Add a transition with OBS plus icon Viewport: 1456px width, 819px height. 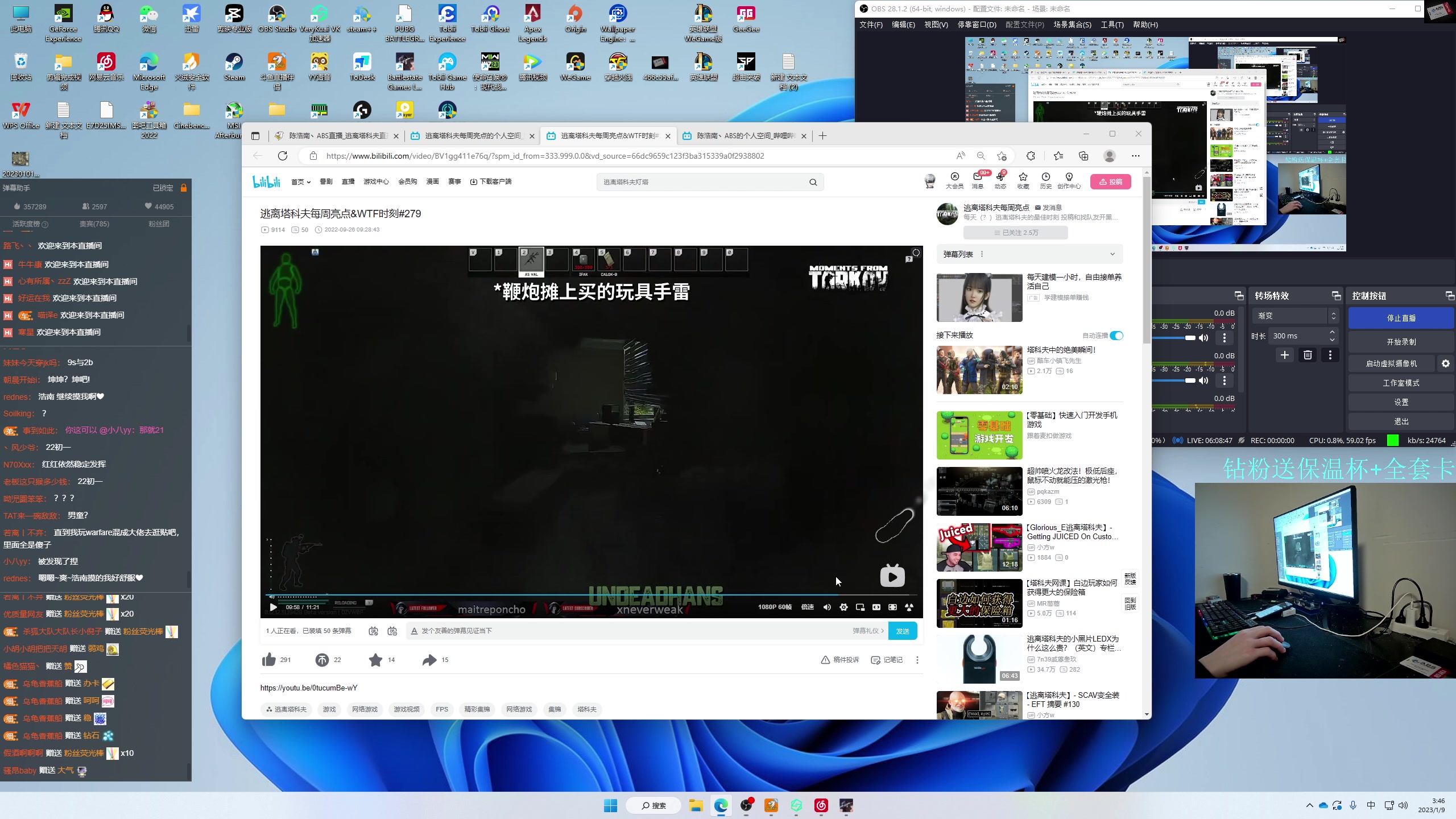[1285, 355]
